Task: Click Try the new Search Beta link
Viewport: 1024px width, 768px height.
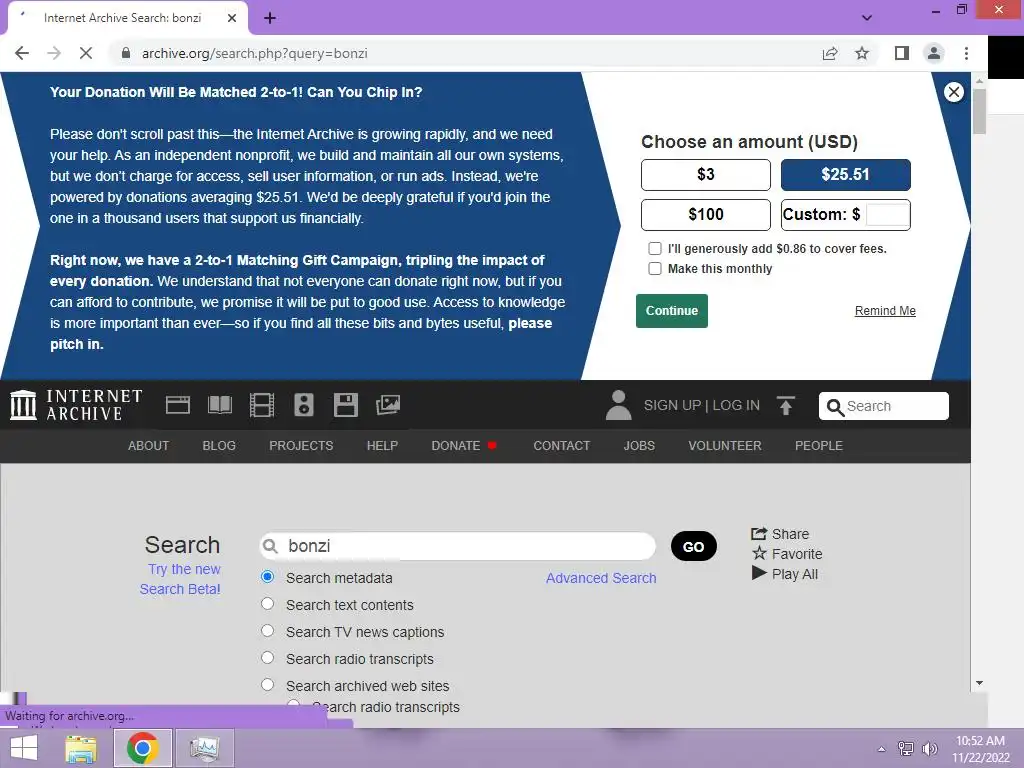Action: (x=181, y=579)
